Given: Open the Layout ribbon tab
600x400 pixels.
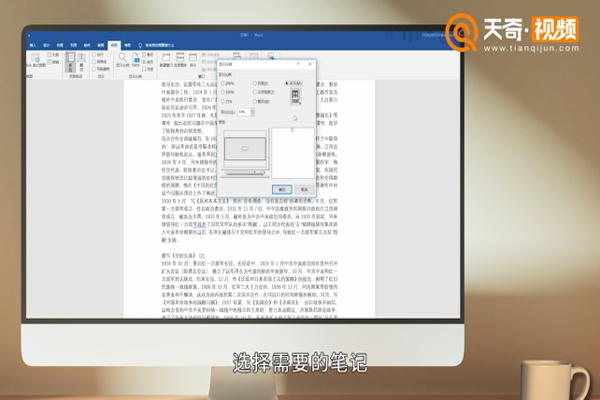Looking at the screenshot, I should (x=60, y=45).
